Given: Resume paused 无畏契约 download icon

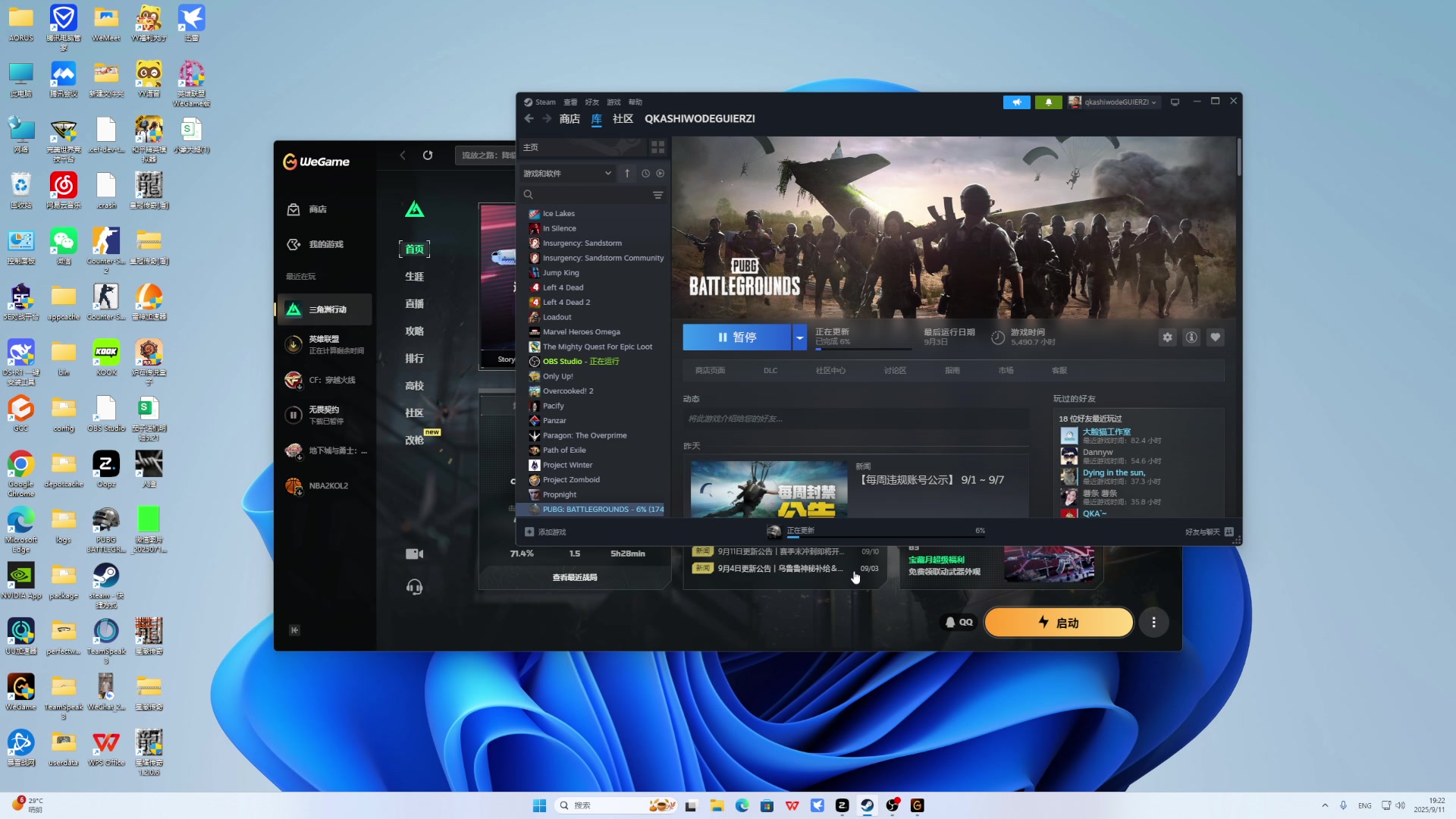Looking at the screenshot, I should click(x=293, y=415).
